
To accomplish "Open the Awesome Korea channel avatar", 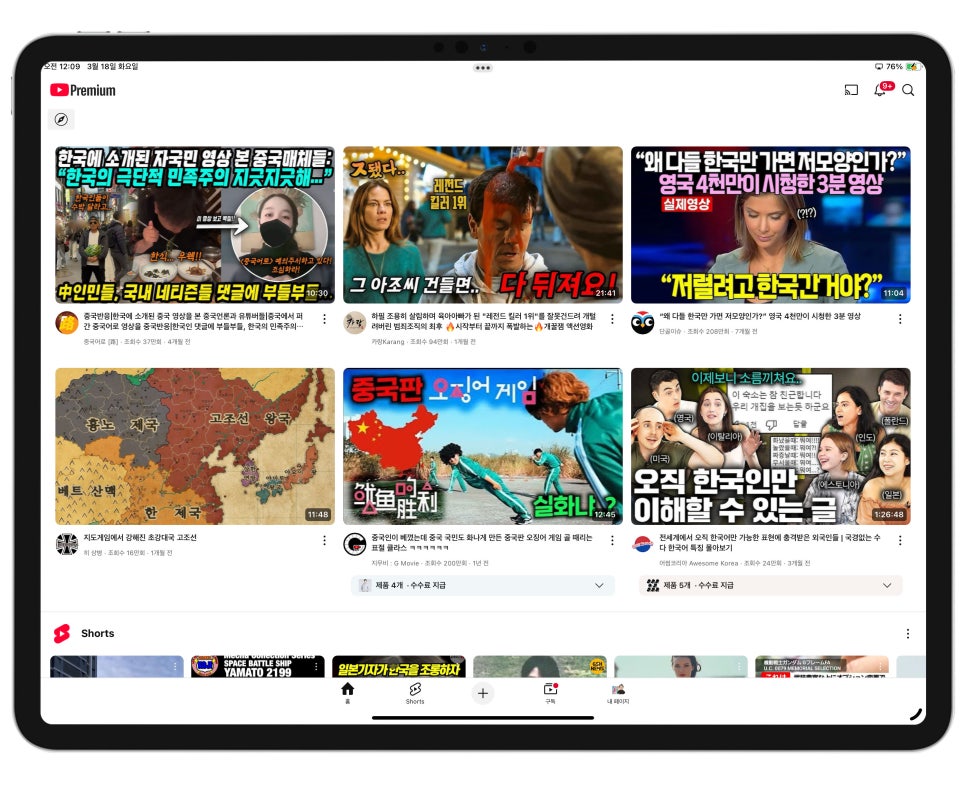I will pos(643,544).
